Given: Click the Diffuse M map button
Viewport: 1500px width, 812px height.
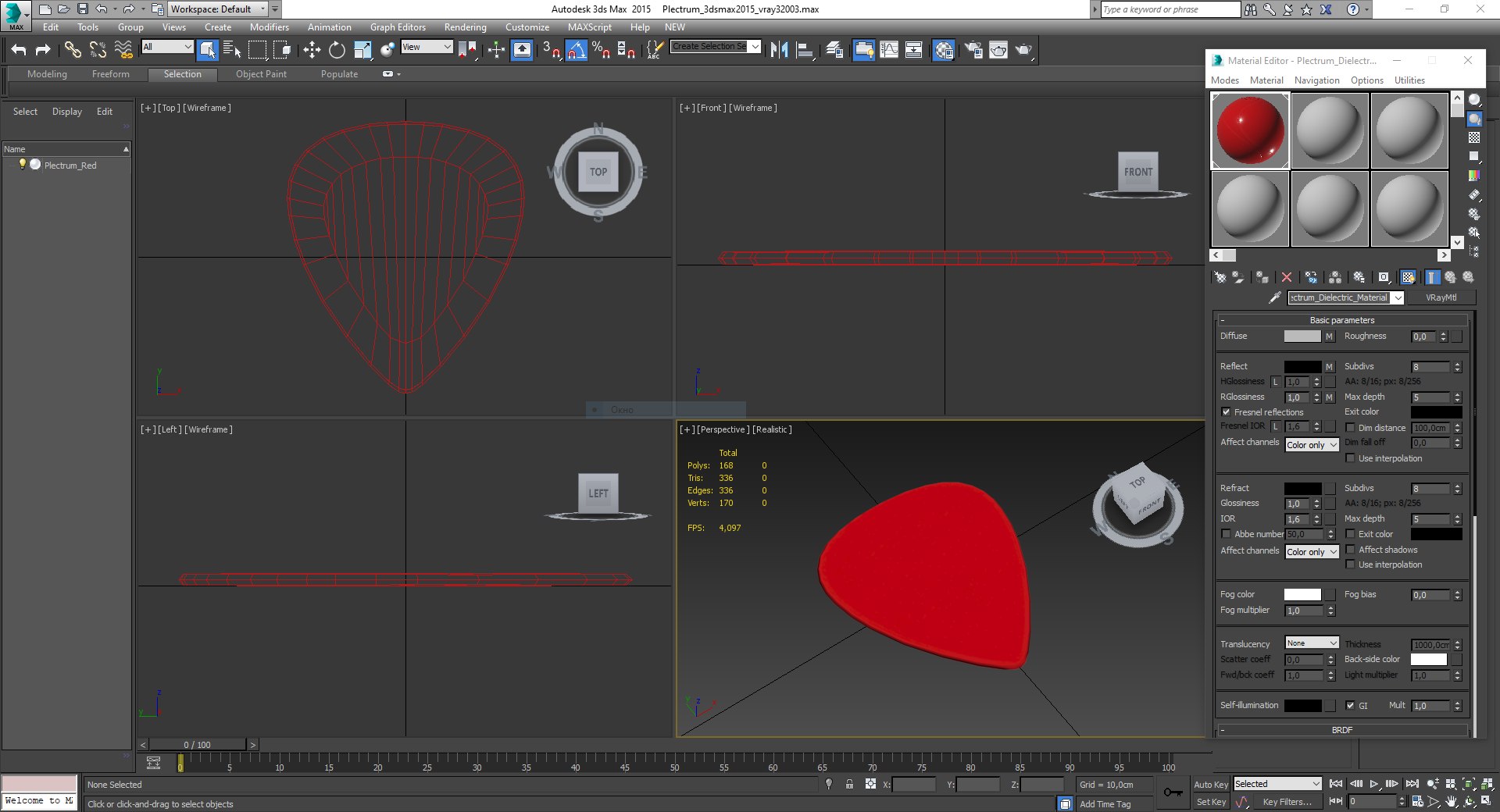Looking at the screenshot, I should click(1329, 337).
